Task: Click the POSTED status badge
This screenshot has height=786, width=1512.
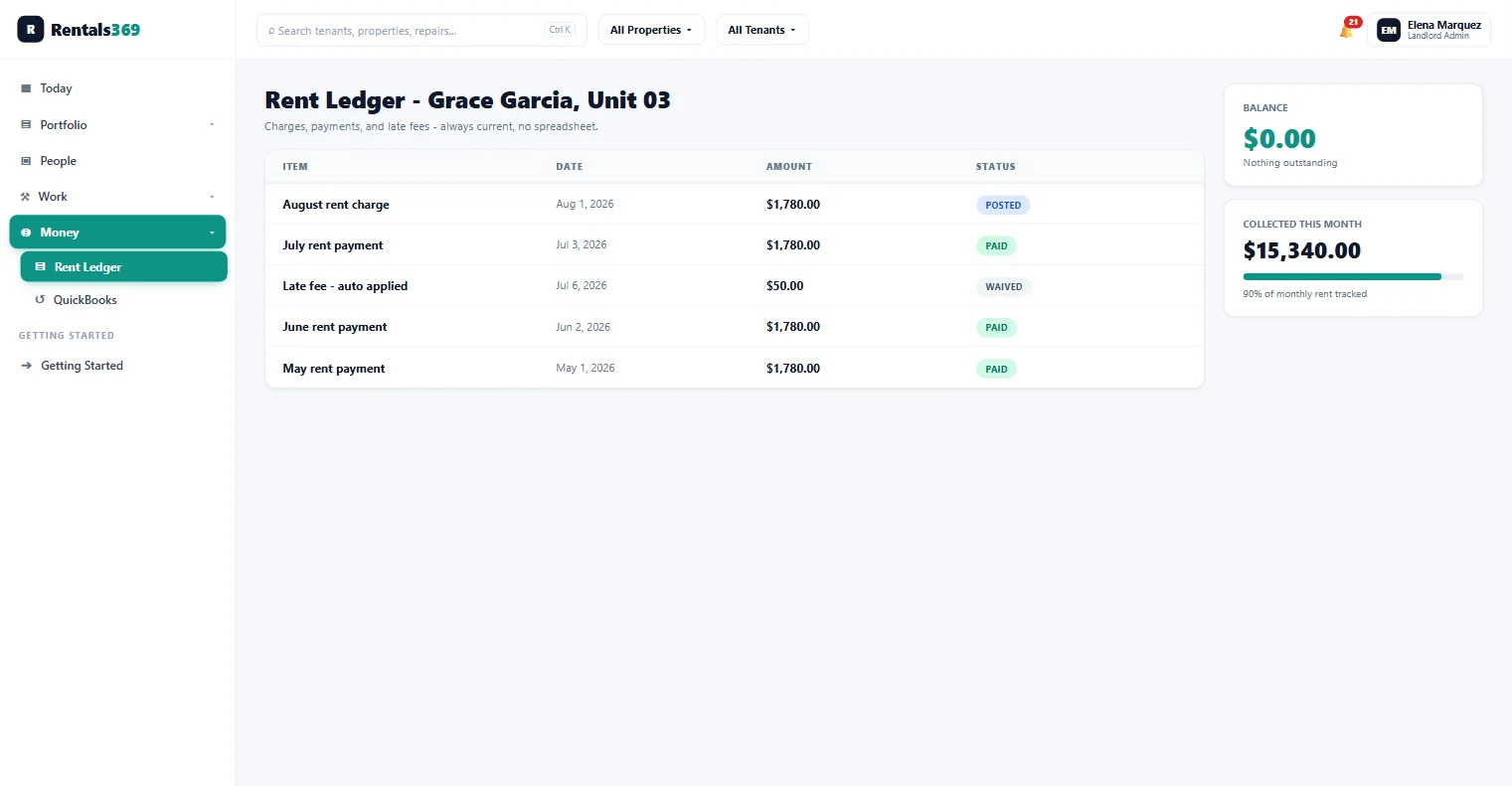Action: (1003, 206)
